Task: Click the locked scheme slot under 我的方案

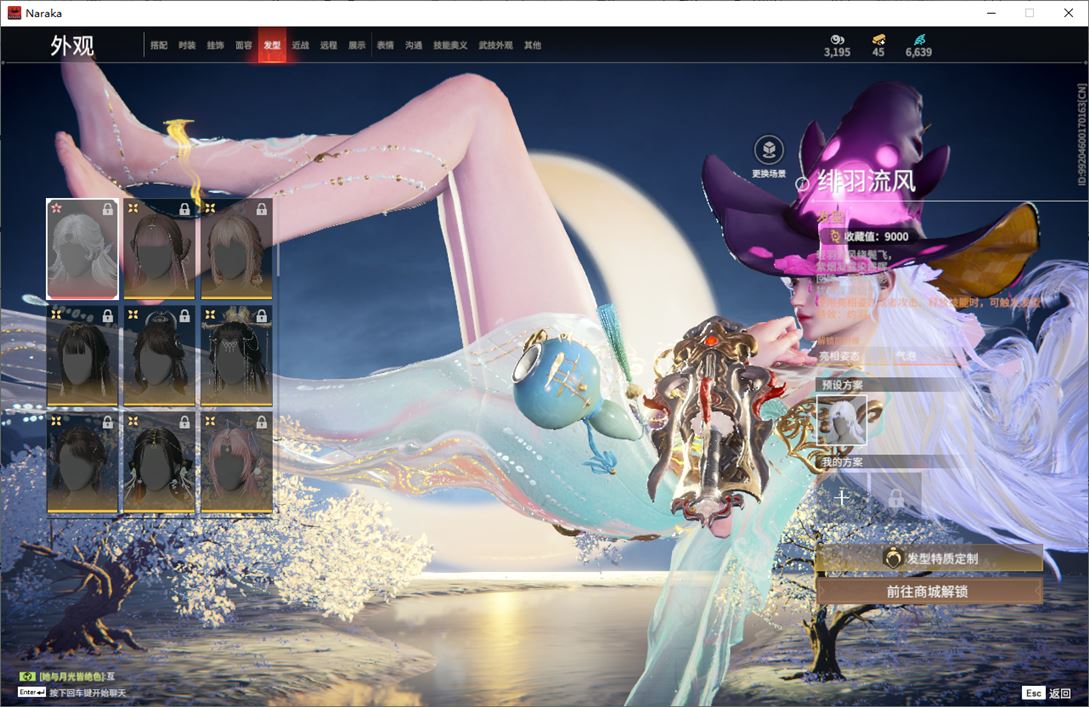Action: (896, 497)
